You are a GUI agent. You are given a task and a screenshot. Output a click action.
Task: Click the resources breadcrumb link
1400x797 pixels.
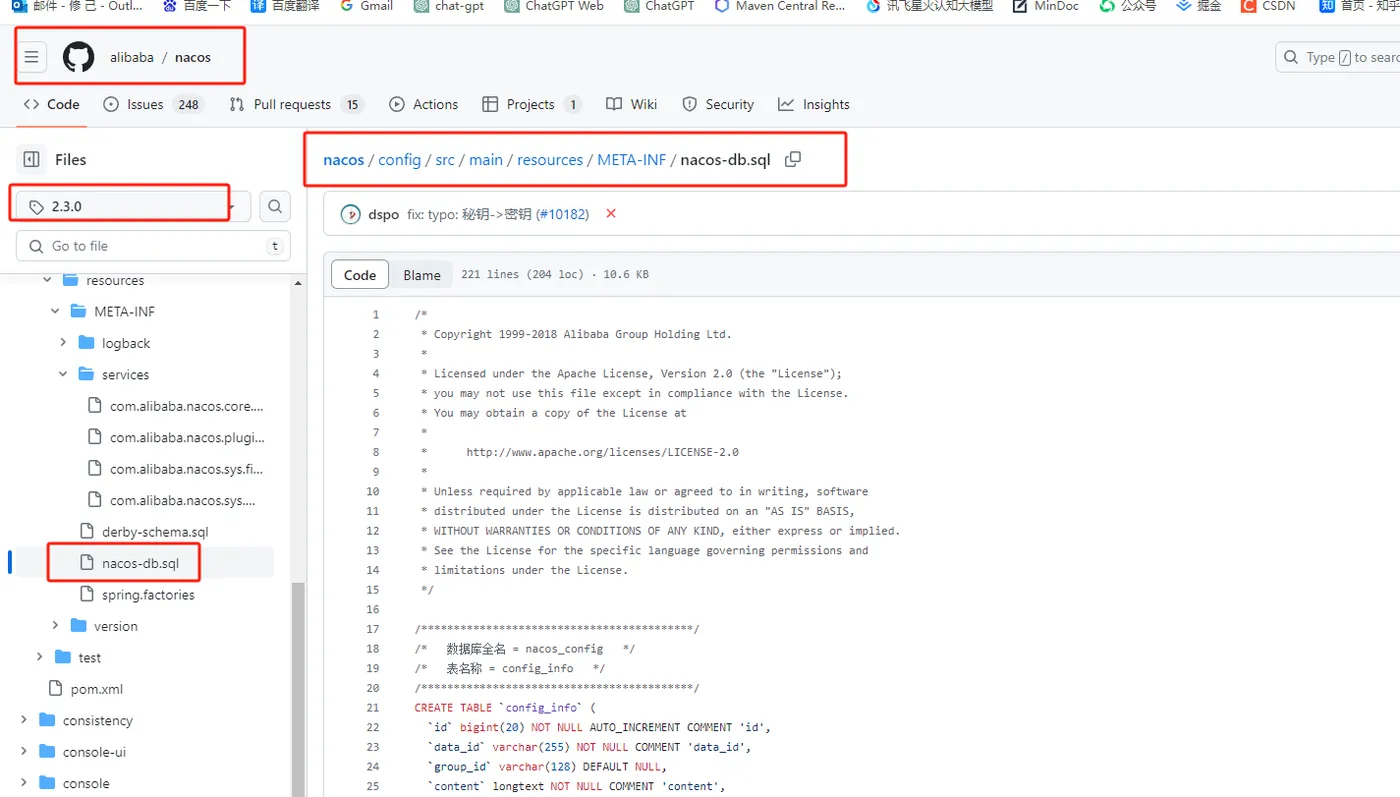click(x=550, y=160)
